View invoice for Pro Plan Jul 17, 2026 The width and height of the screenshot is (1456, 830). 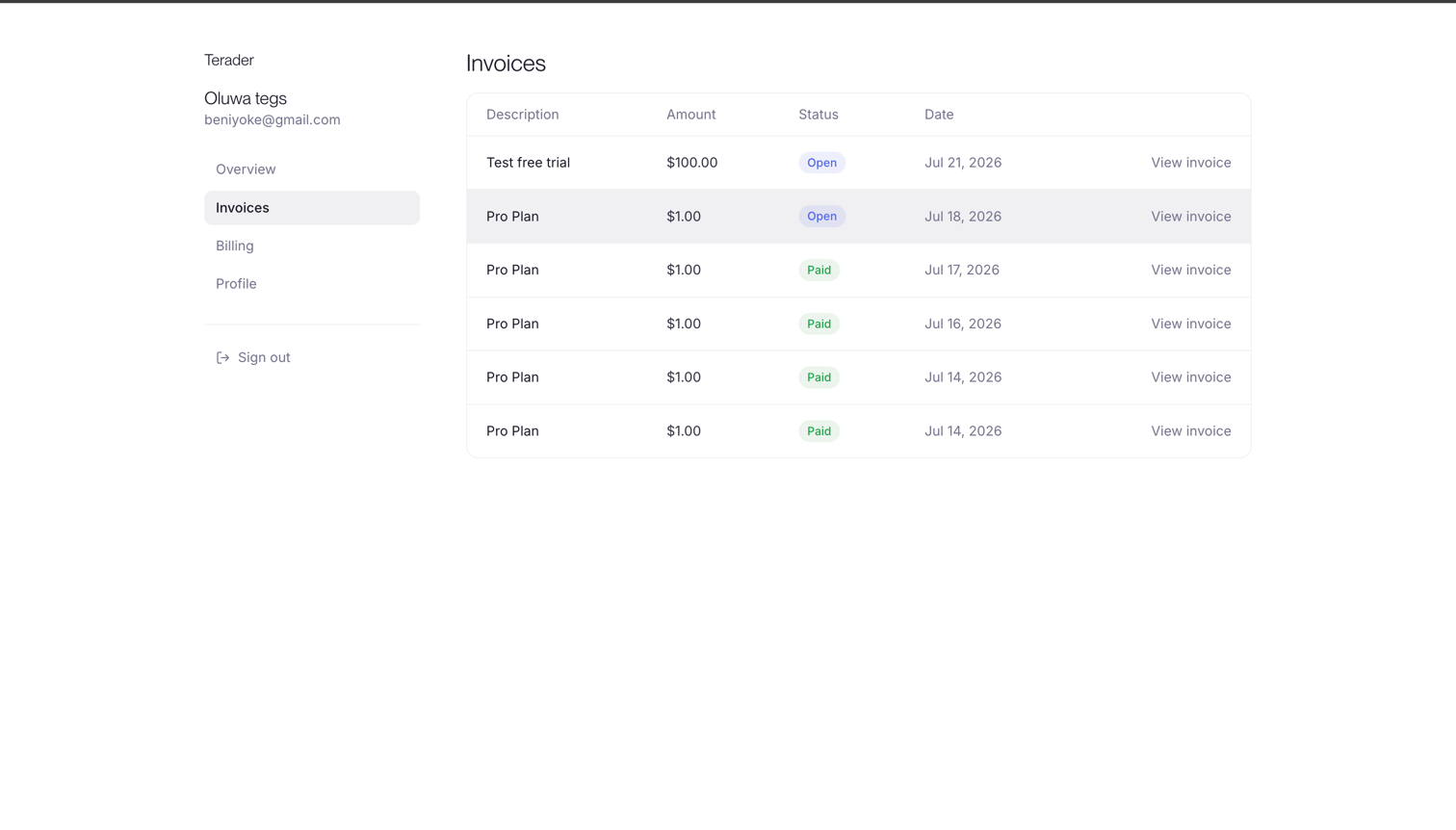(x=1191, y=271)
